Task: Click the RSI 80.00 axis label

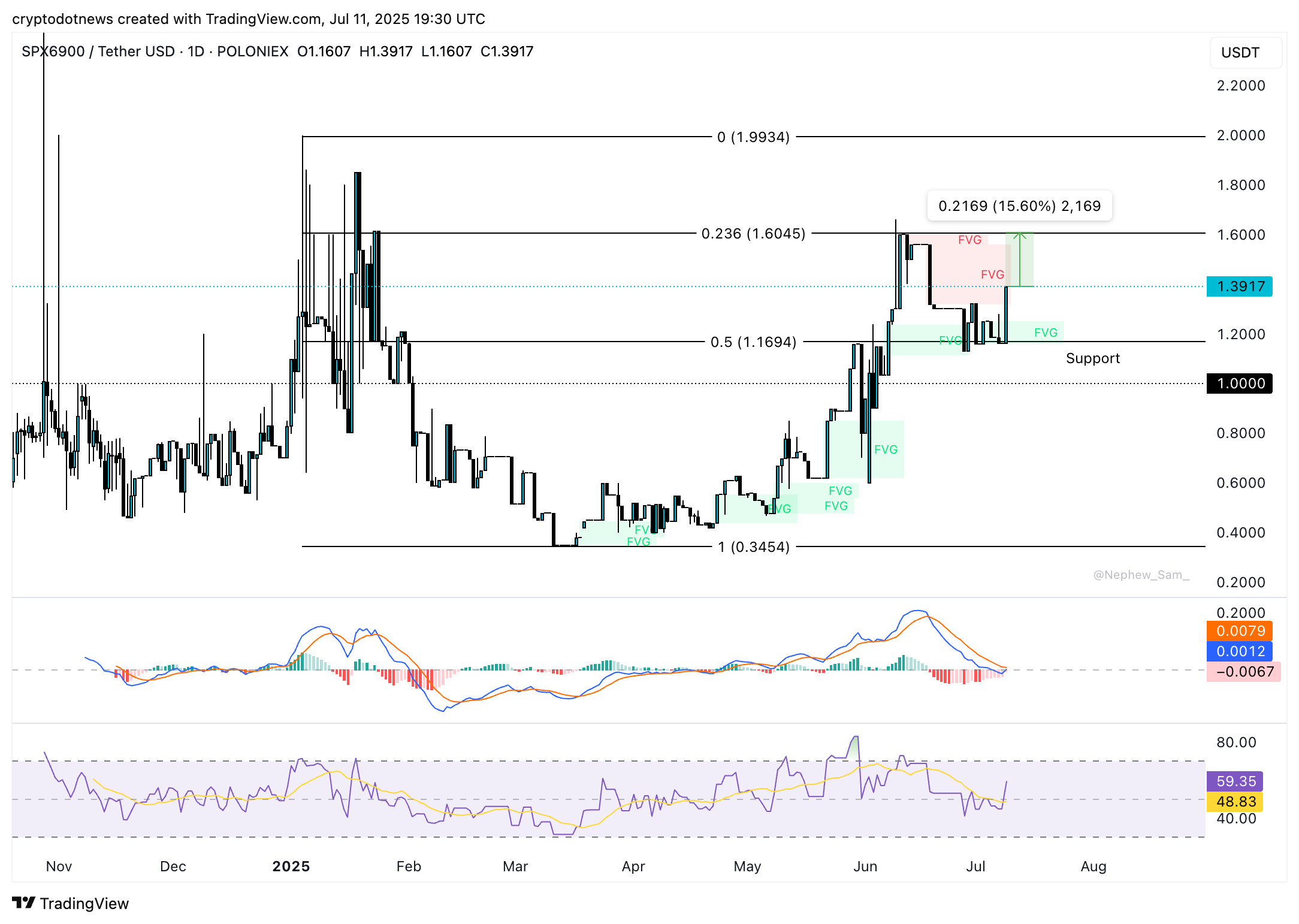Action: tap(1236, 742)
